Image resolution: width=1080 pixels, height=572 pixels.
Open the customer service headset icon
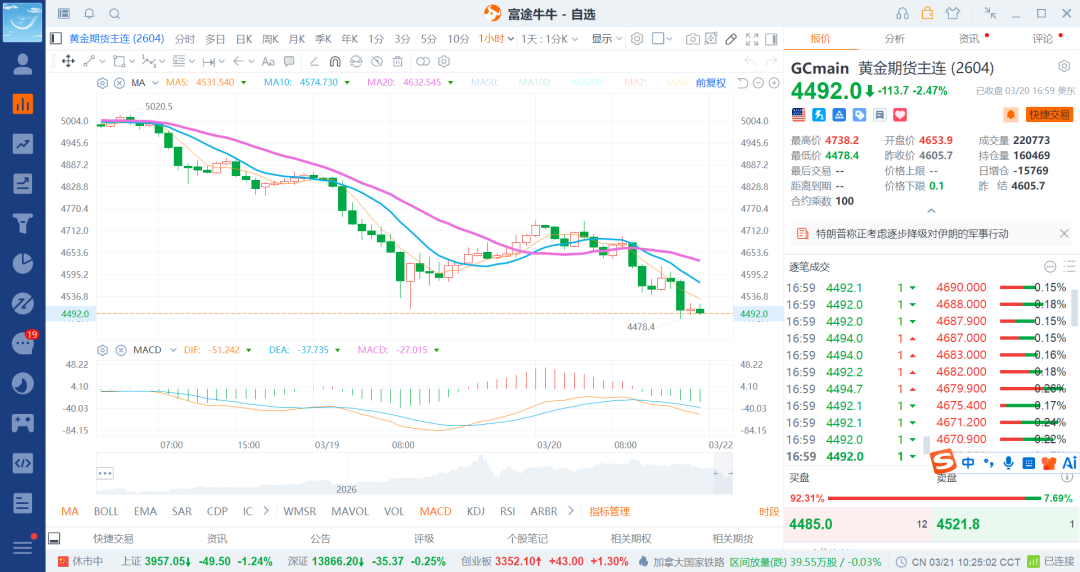(x=902, y=13)
